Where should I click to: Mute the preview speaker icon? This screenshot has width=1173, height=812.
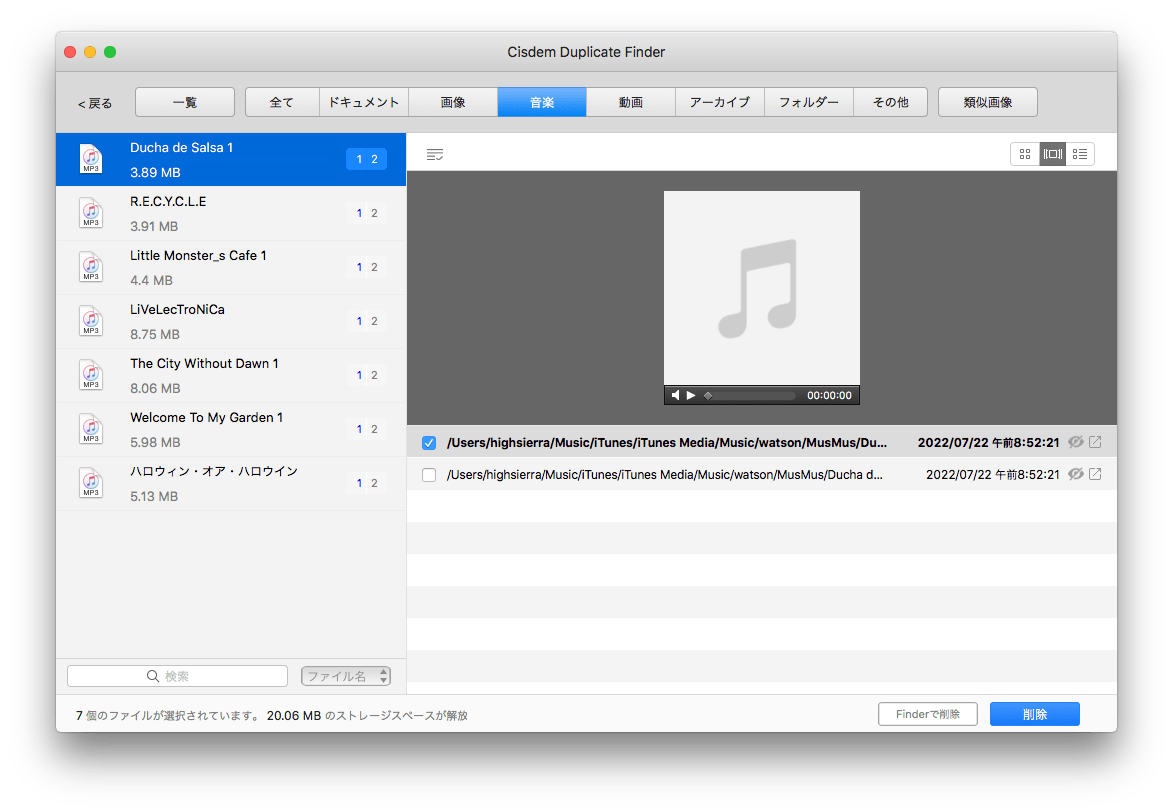click(676, 395)
